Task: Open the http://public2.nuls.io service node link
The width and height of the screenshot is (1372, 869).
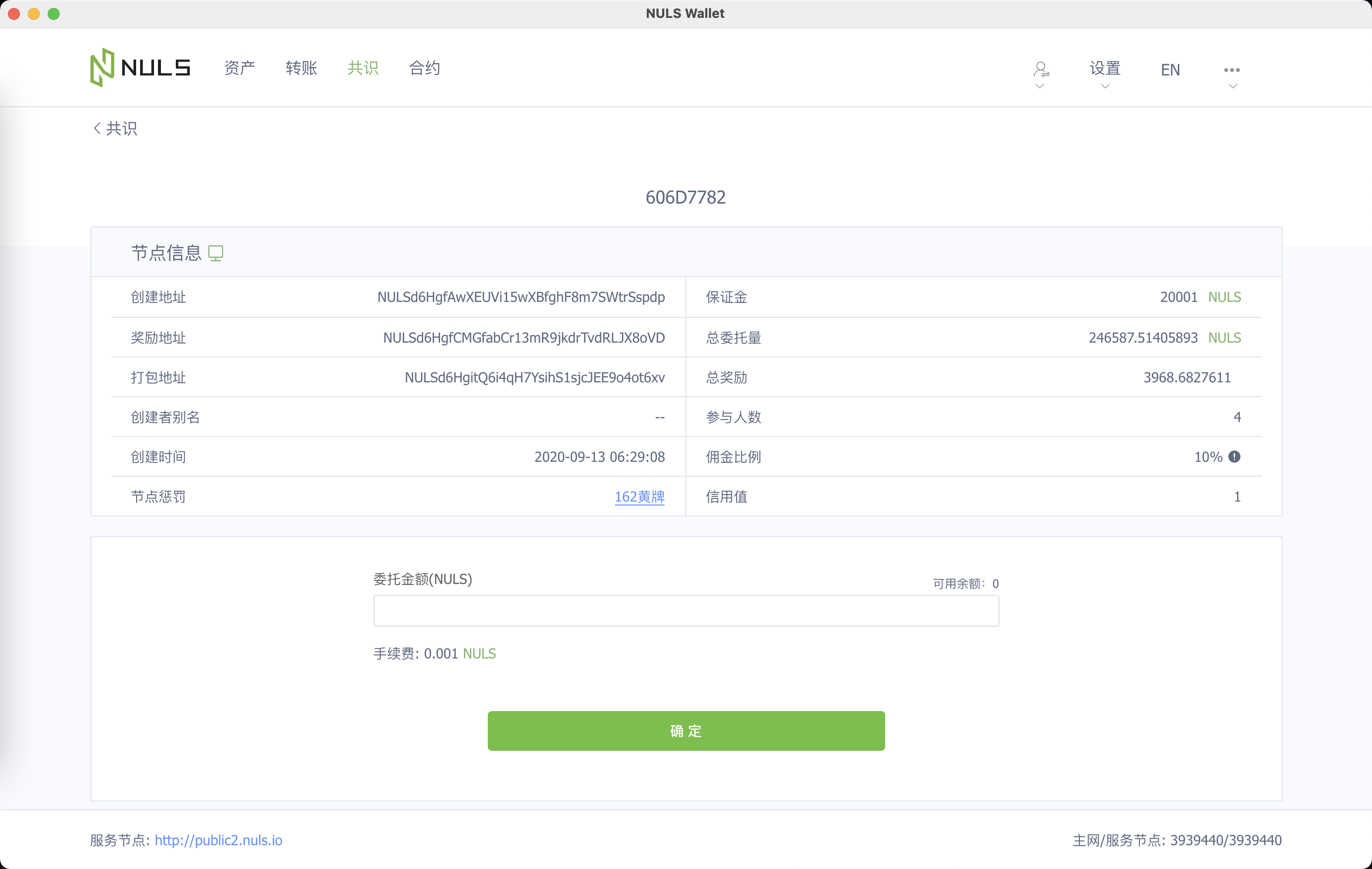Action: tap(218, 840)
